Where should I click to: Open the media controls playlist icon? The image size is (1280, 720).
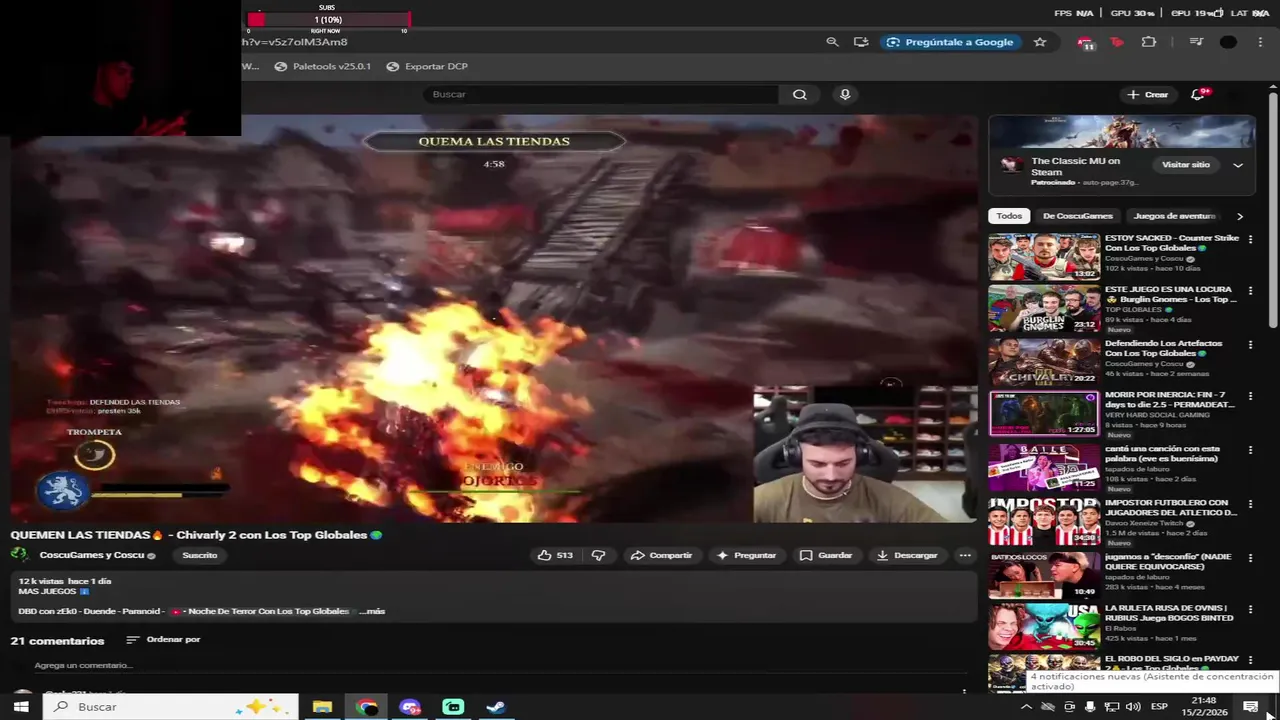click(1196, 42)
